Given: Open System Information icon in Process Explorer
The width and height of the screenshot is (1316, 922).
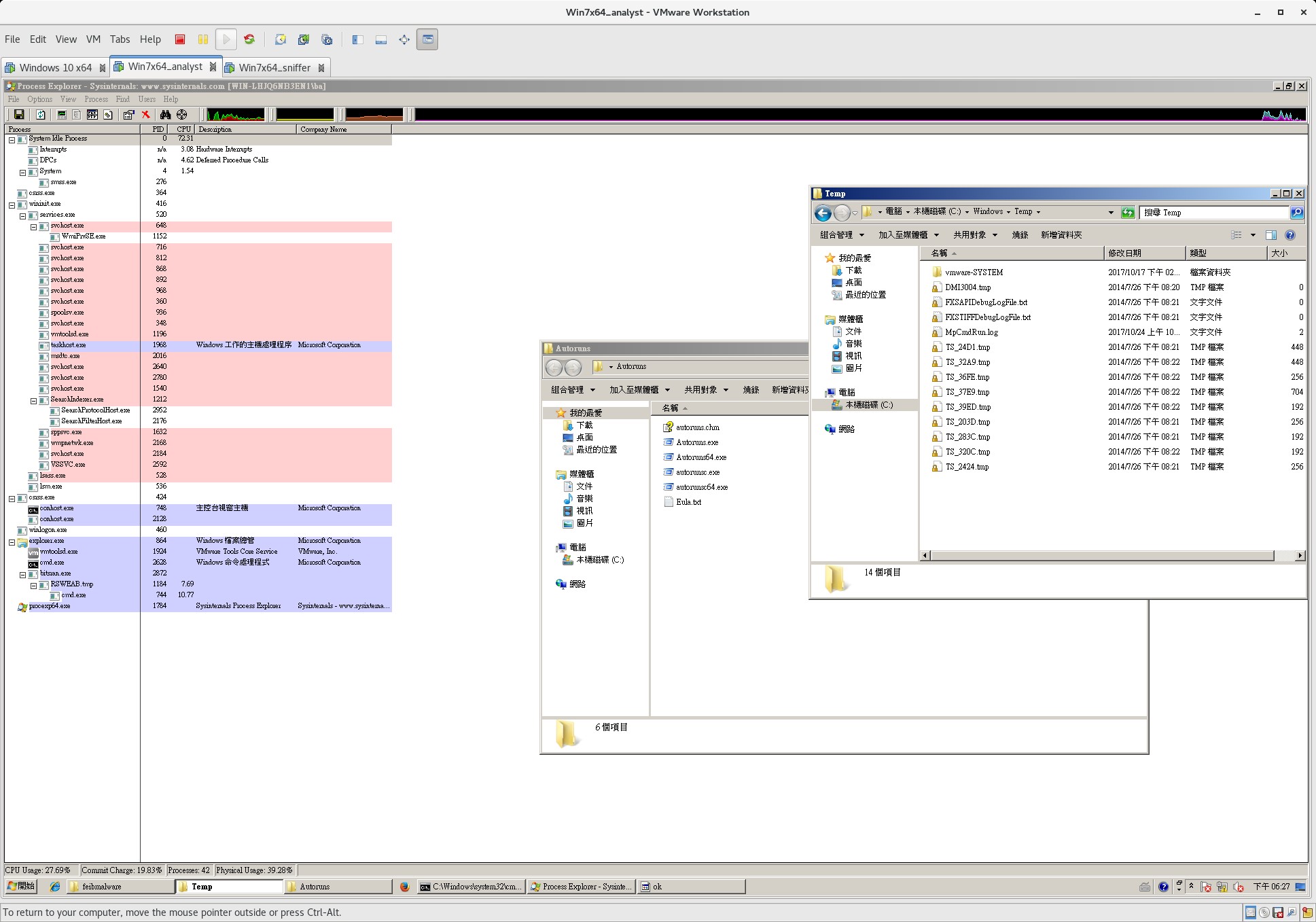Looking at the screenshot, I should pyautogui.click(x=62, y=115).
